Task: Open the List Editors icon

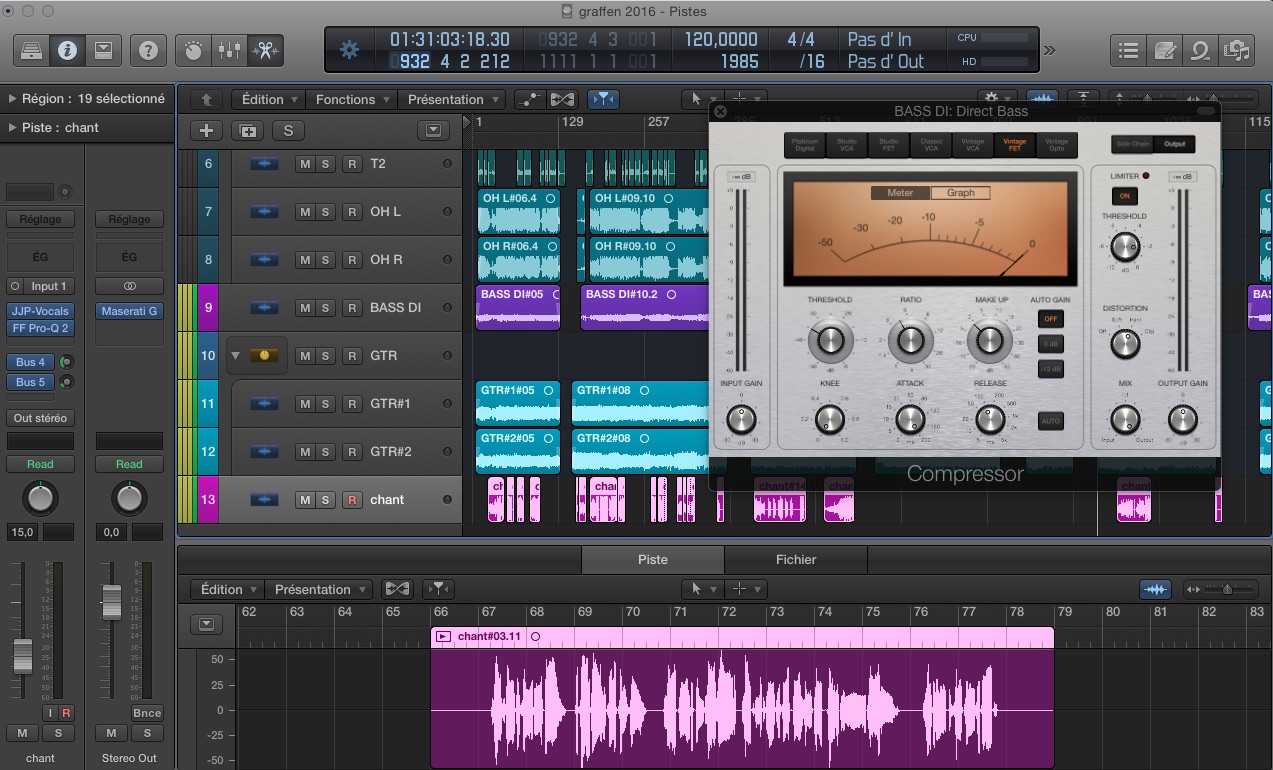Action: coord(1129,50)
